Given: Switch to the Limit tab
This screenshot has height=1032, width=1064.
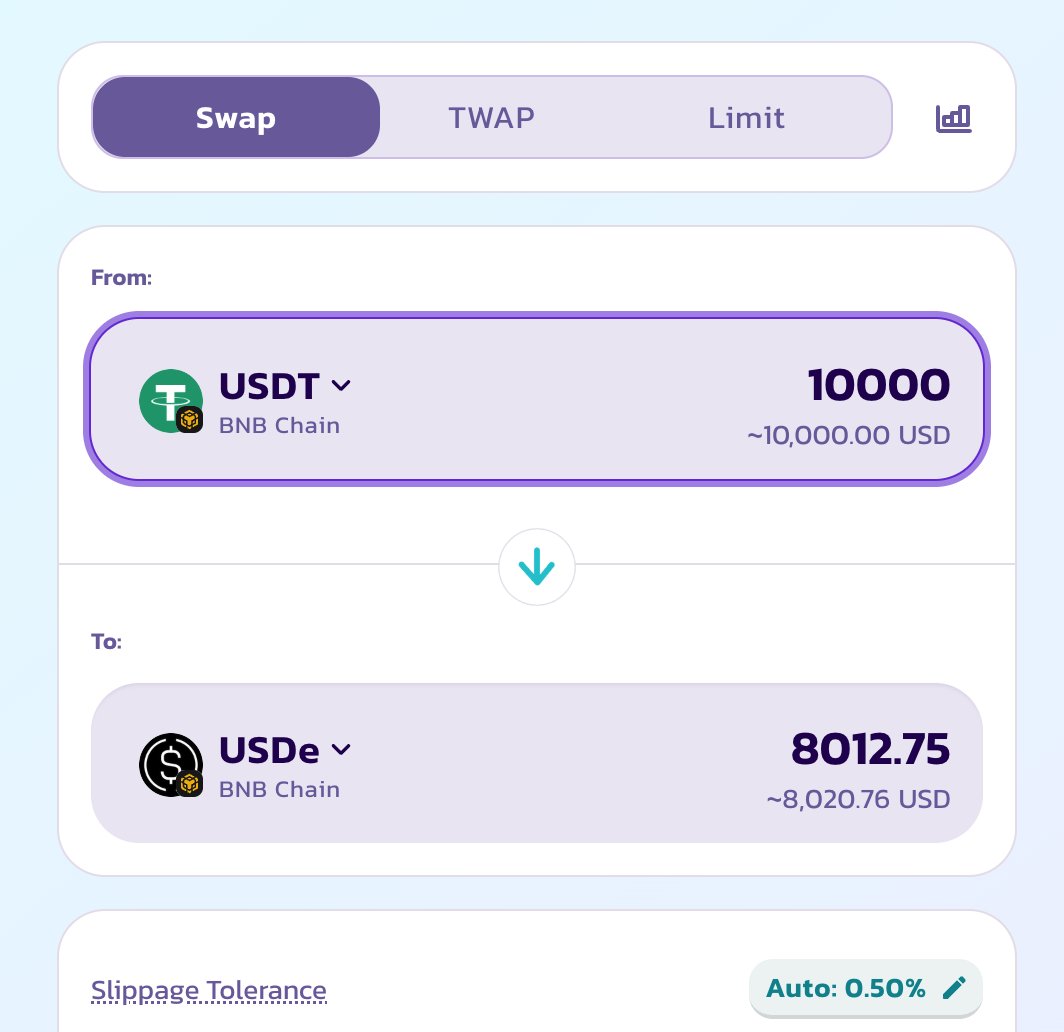Looking at the screenshot, I should point(746,117).
